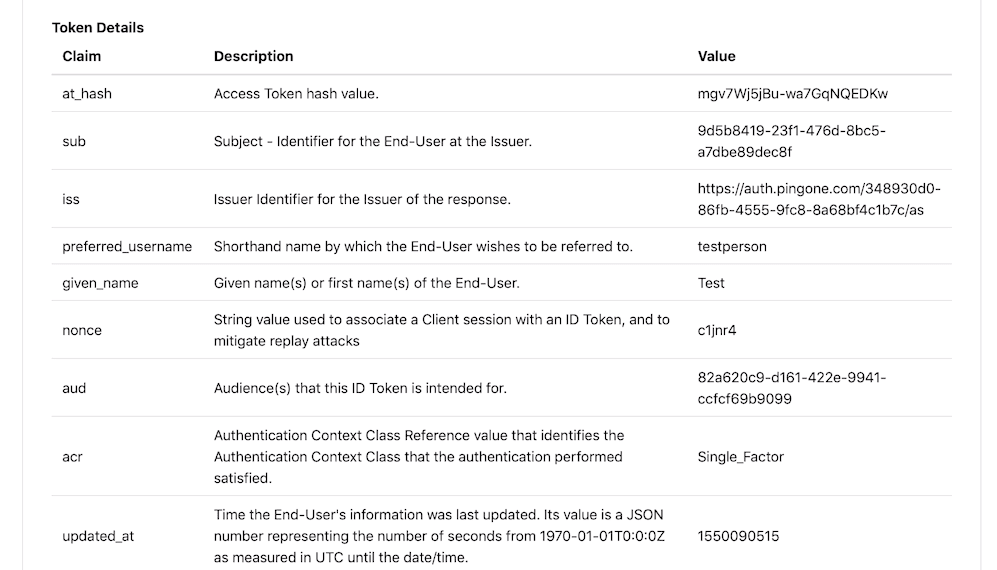Click the Claim column header
The image size is (997, 570).
pyautogui.click(x=82, y=56)
